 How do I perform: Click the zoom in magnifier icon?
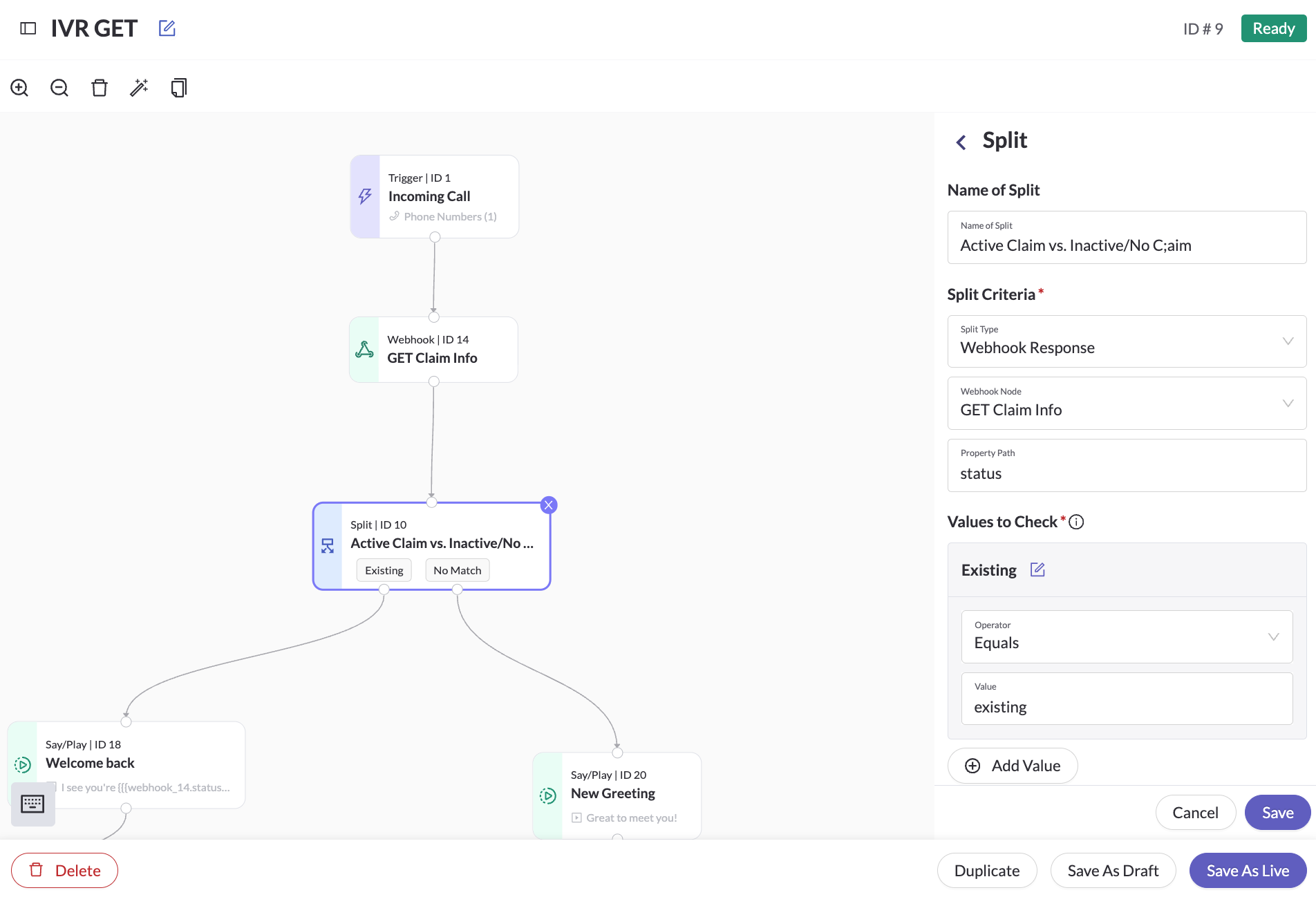tap(19, 88)
